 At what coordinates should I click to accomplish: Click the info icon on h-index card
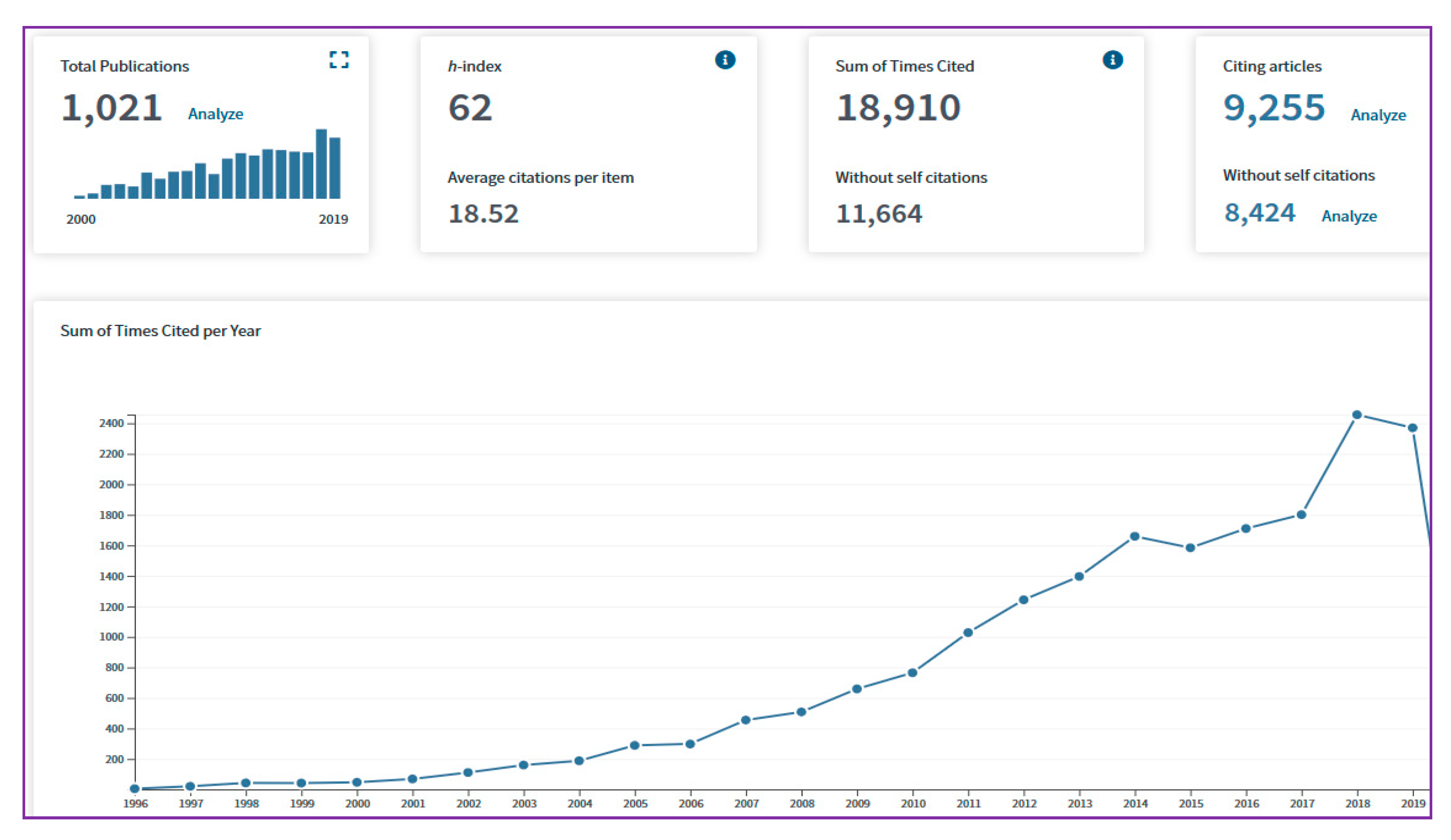click(x=725, y=60)
